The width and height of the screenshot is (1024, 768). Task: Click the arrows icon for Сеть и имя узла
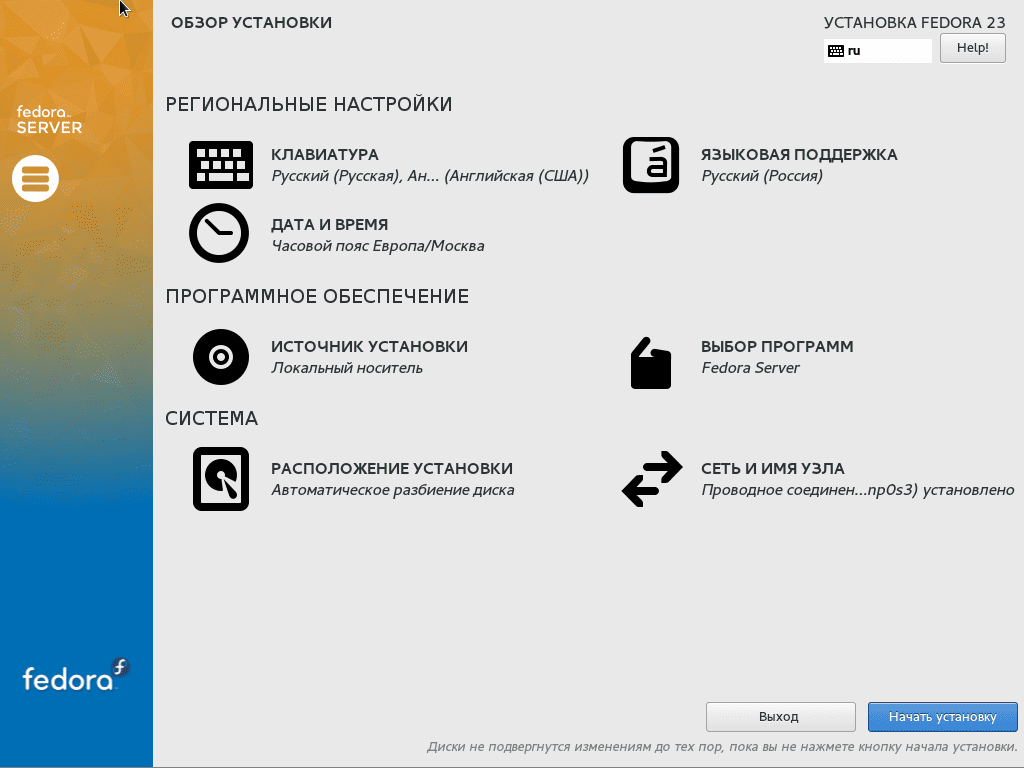(x=651, y=479)
